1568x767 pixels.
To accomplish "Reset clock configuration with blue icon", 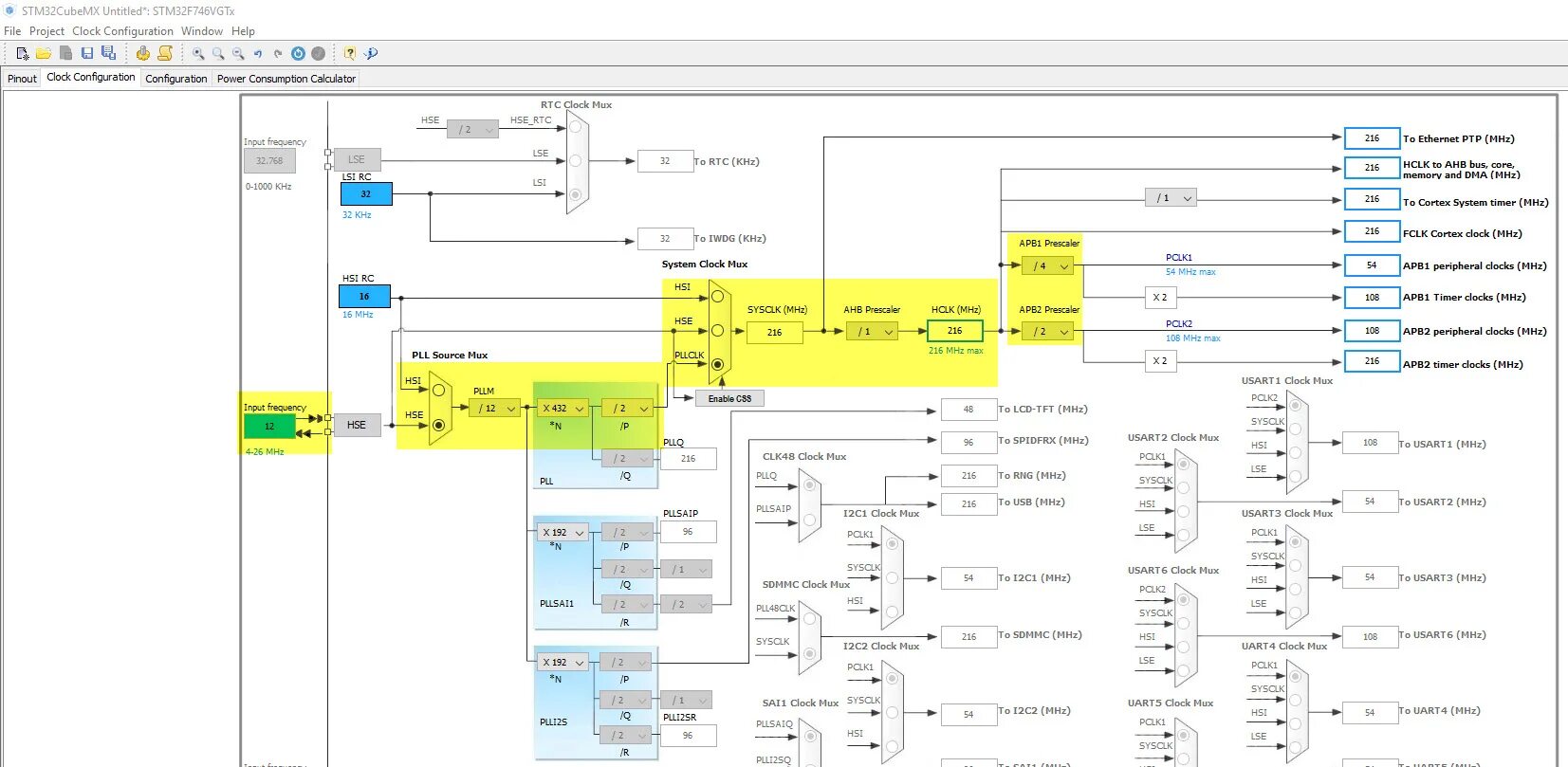I will [x=298, y=53].
